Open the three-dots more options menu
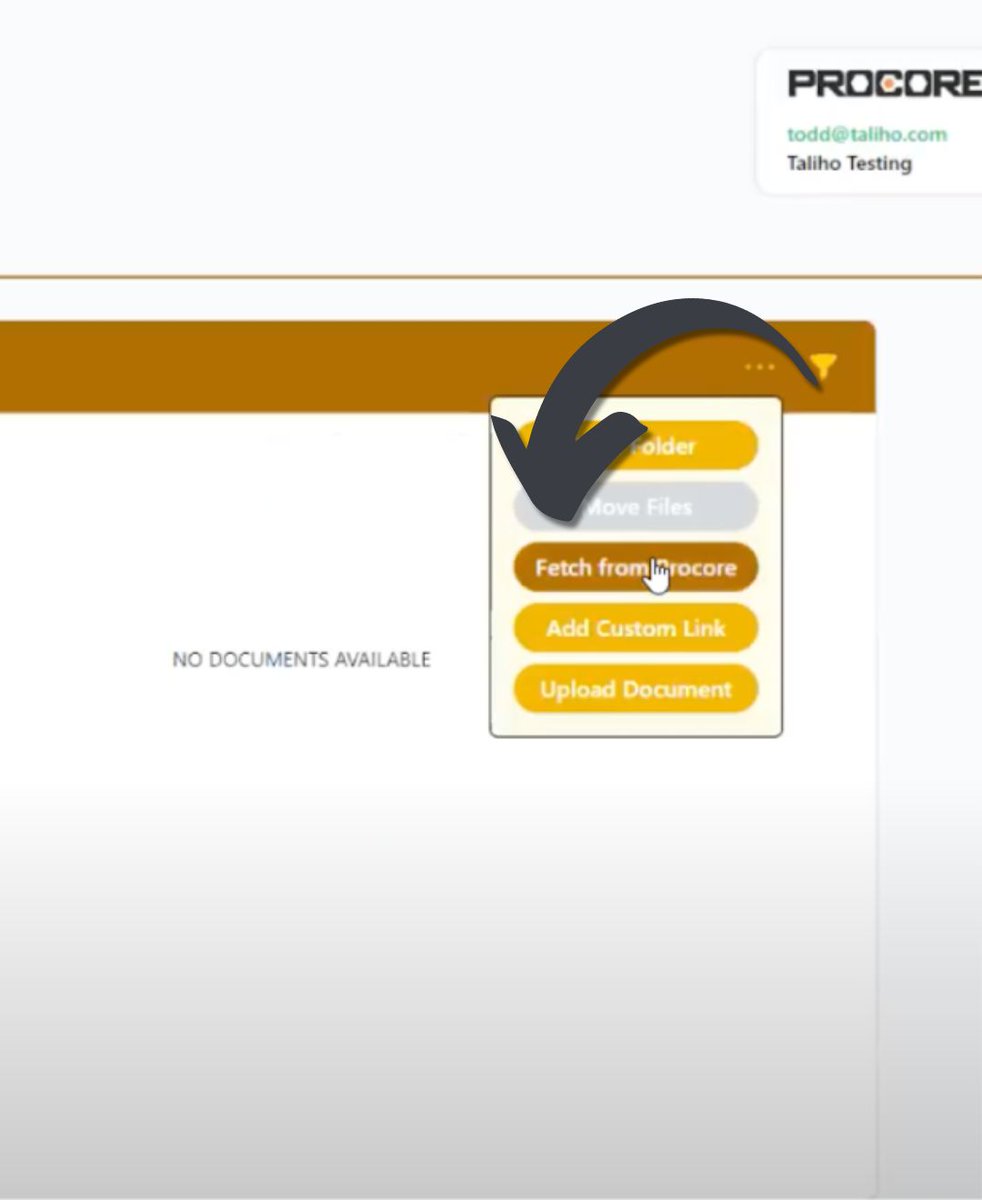The height and width of the screenshot is (1200, 982). coord(759,367)
